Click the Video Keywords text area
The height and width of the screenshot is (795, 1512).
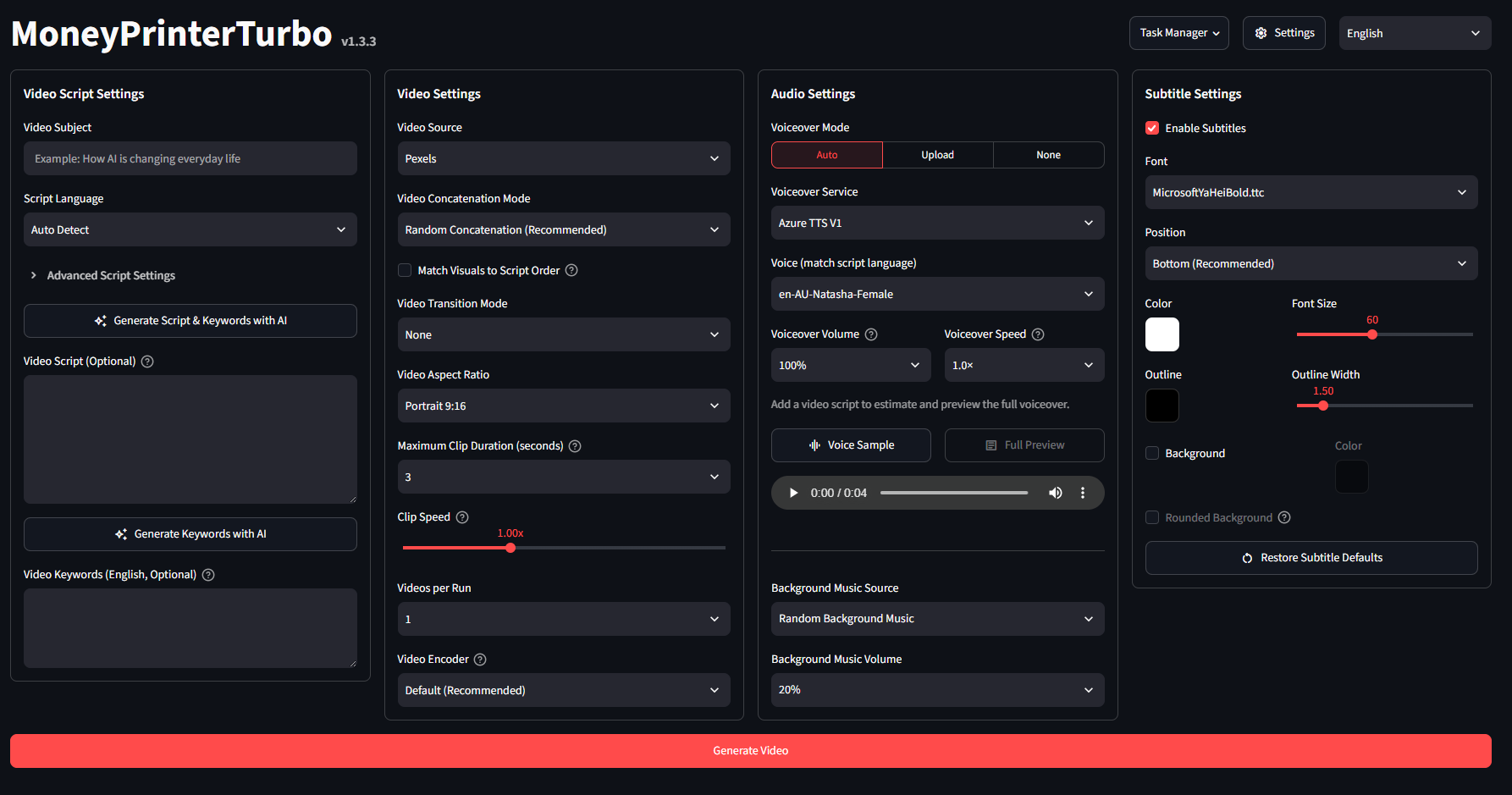190,628
